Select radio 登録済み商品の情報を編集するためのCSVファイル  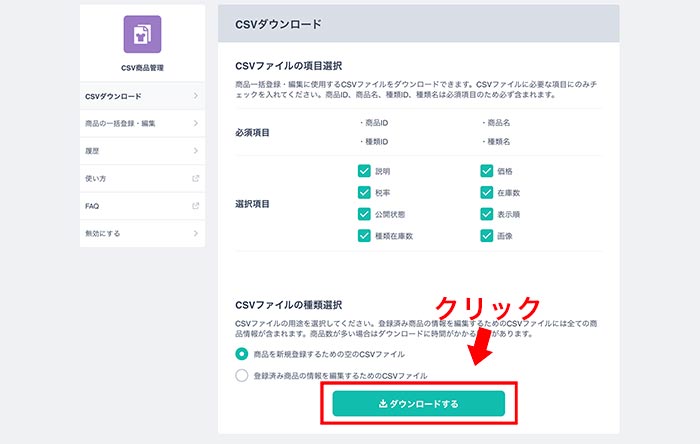242,375
